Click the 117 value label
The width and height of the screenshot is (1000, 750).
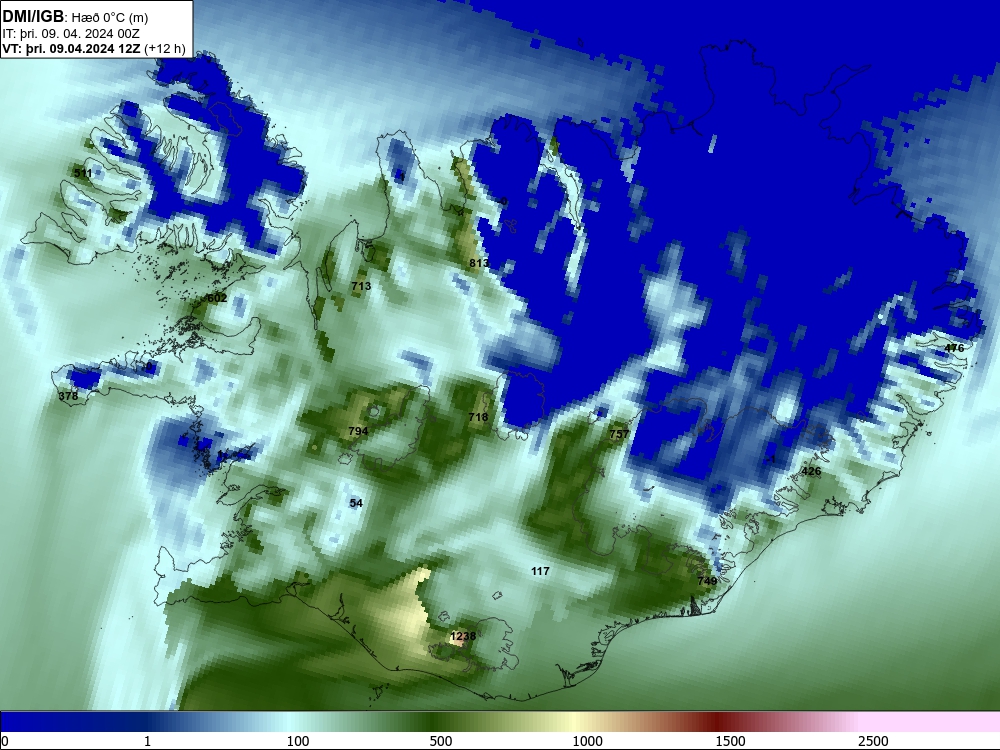coord(540,571)
